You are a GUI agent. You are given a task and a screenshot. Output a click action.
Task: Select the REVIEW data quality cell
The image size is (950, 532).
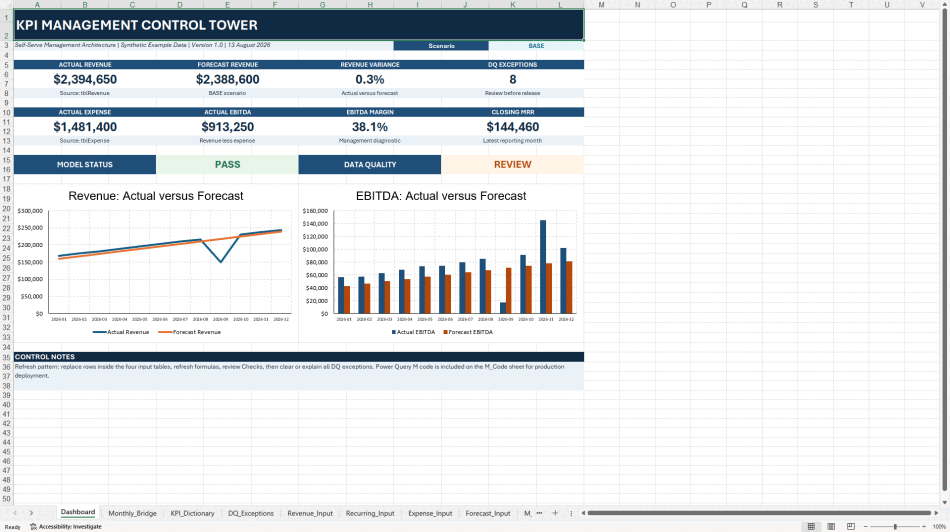tap(513, 164)
